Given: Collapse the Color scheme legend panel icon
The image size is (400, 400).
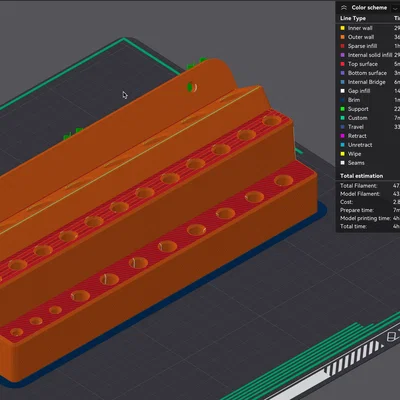Looking at the screenshot, I should (344, 8).
